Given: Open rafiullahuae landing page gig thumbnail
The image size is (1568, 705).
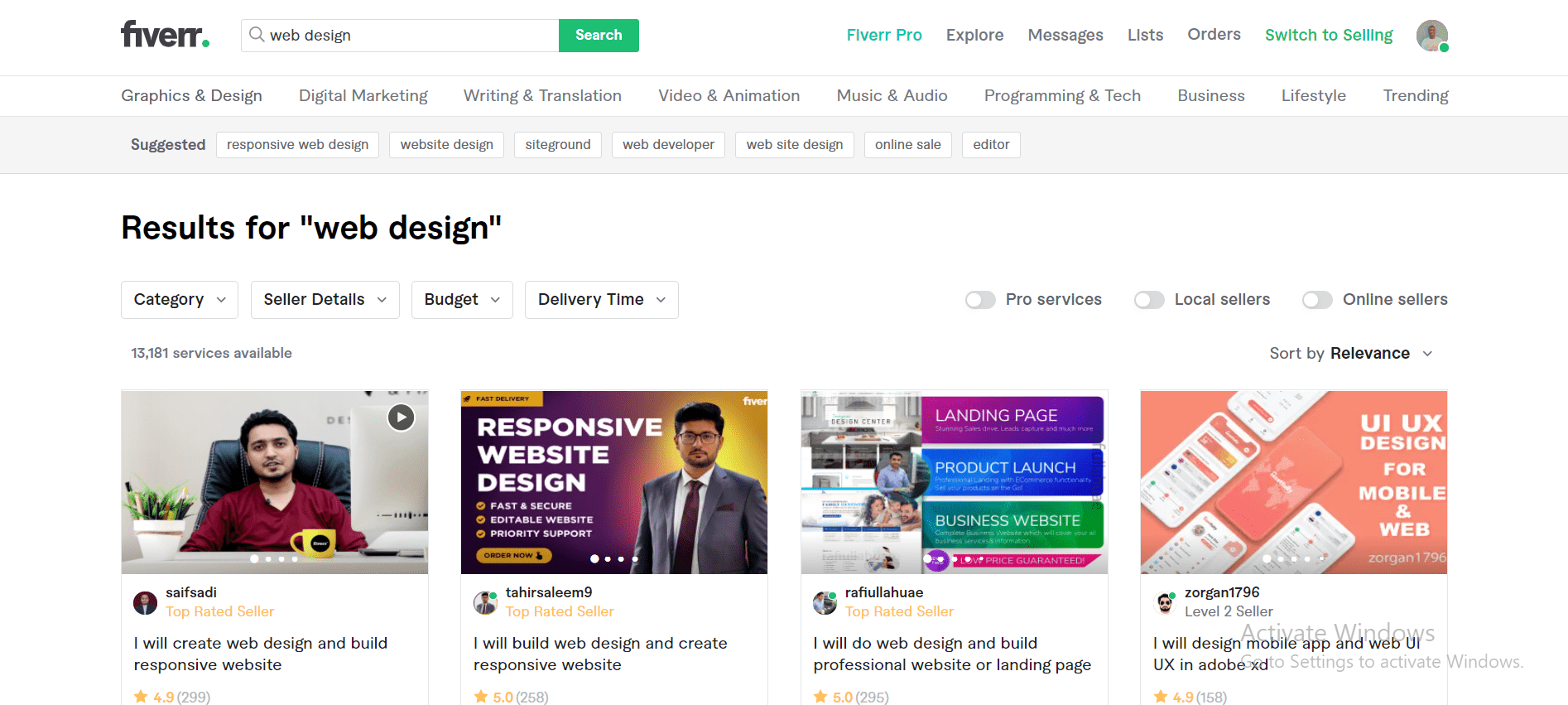Looking at the screenshot, I should (x=955, y=482).
